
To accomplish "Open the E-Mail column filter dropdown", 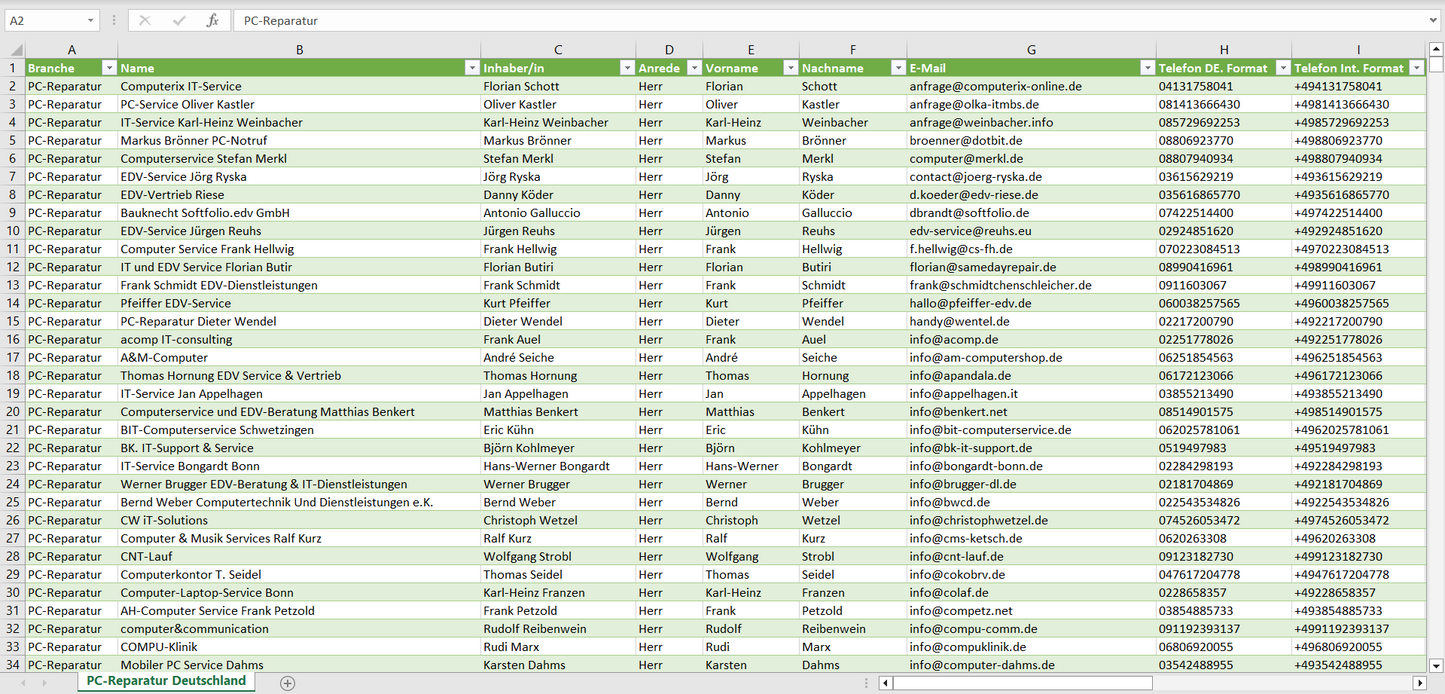I will point(1147,68).
